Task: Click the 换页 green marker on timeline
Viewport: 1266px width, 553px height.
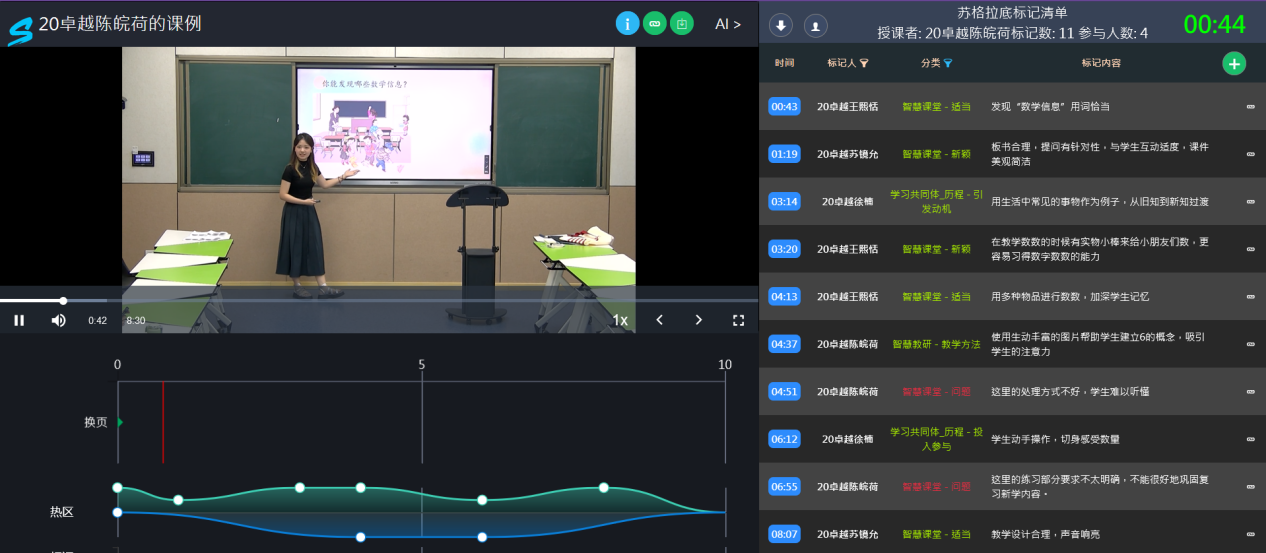Action: tap(120, 422)
